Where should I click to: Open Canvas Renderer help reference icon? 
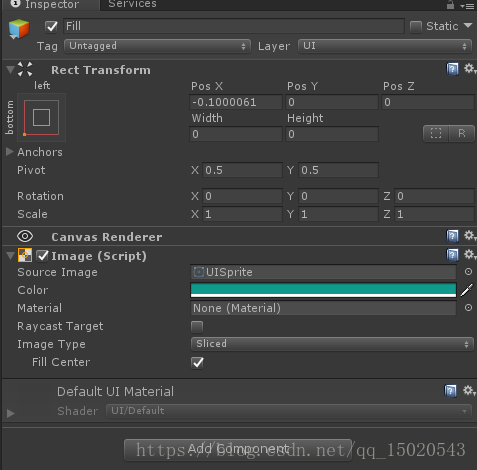pyautogui.click(x=452, y=236)
